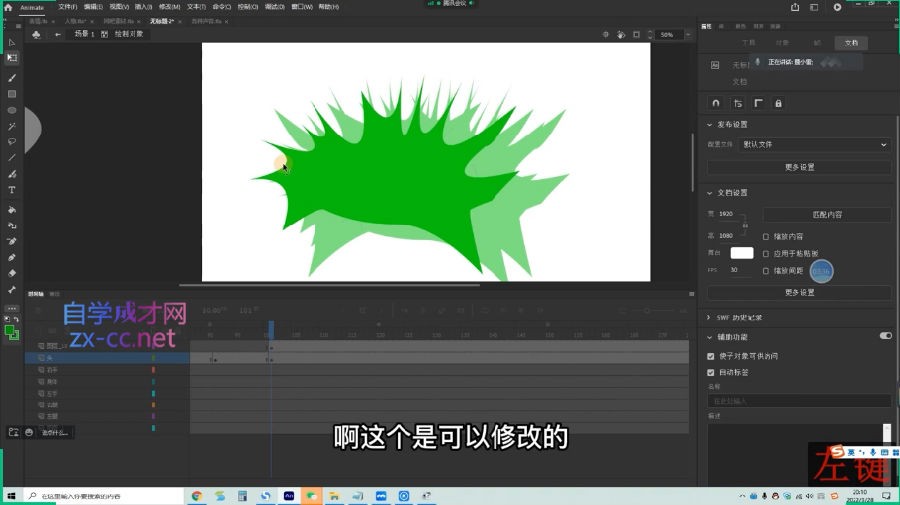Toggle the 缩放间距 checkbox

(766, 271)
